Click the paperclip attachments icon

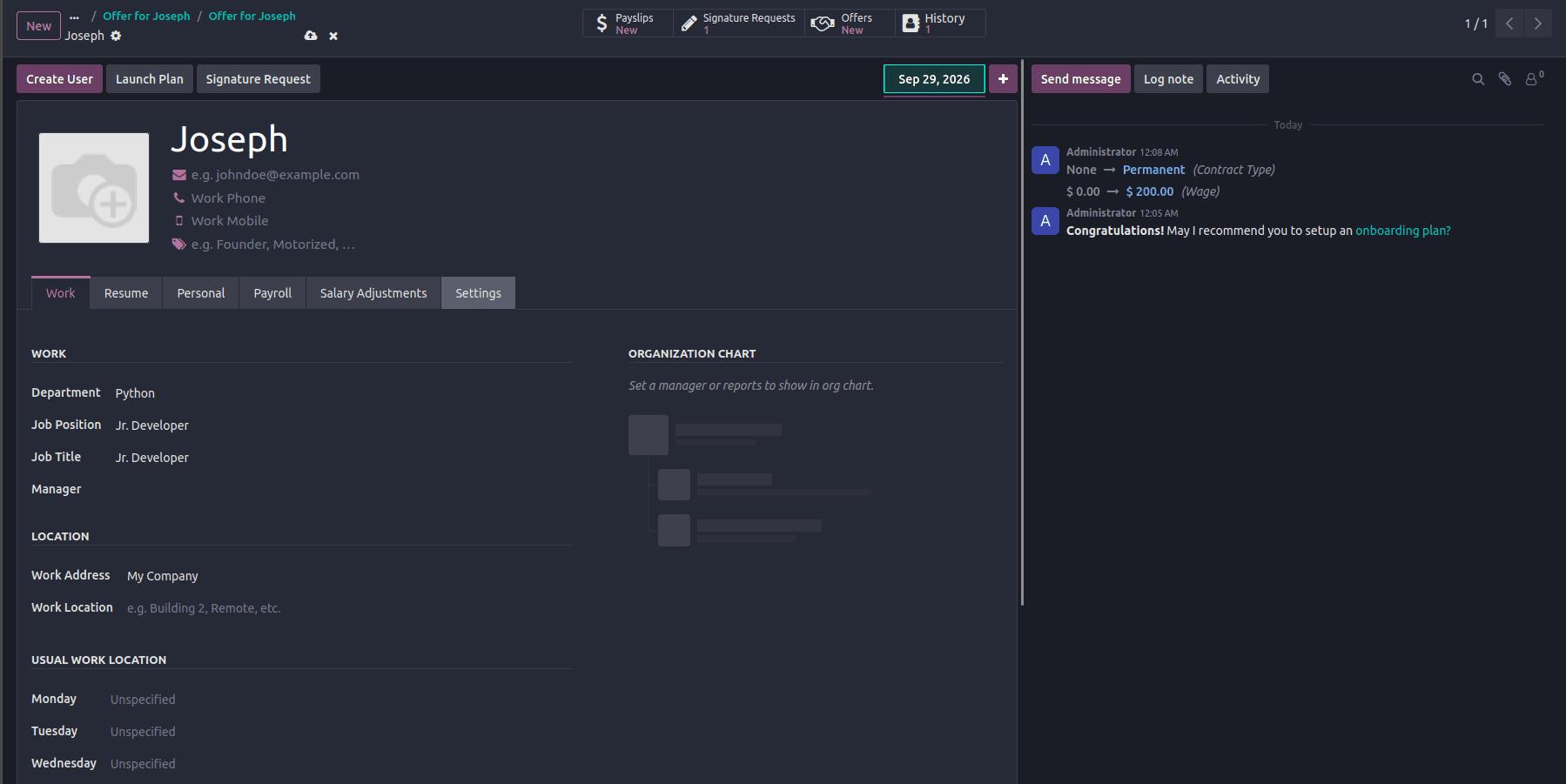pos(1504,79)
